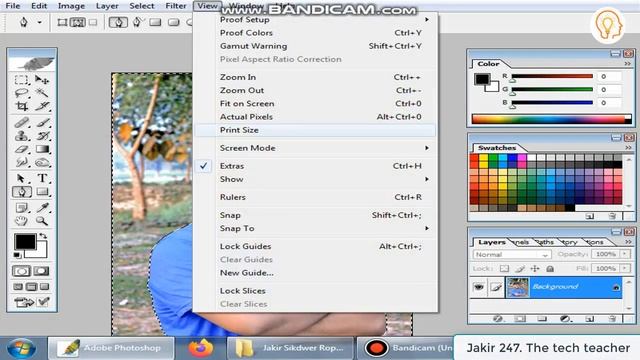The width and height of the screenshot is (640, 360).
Task: Open the Layer menu
Action: [107, 6]
